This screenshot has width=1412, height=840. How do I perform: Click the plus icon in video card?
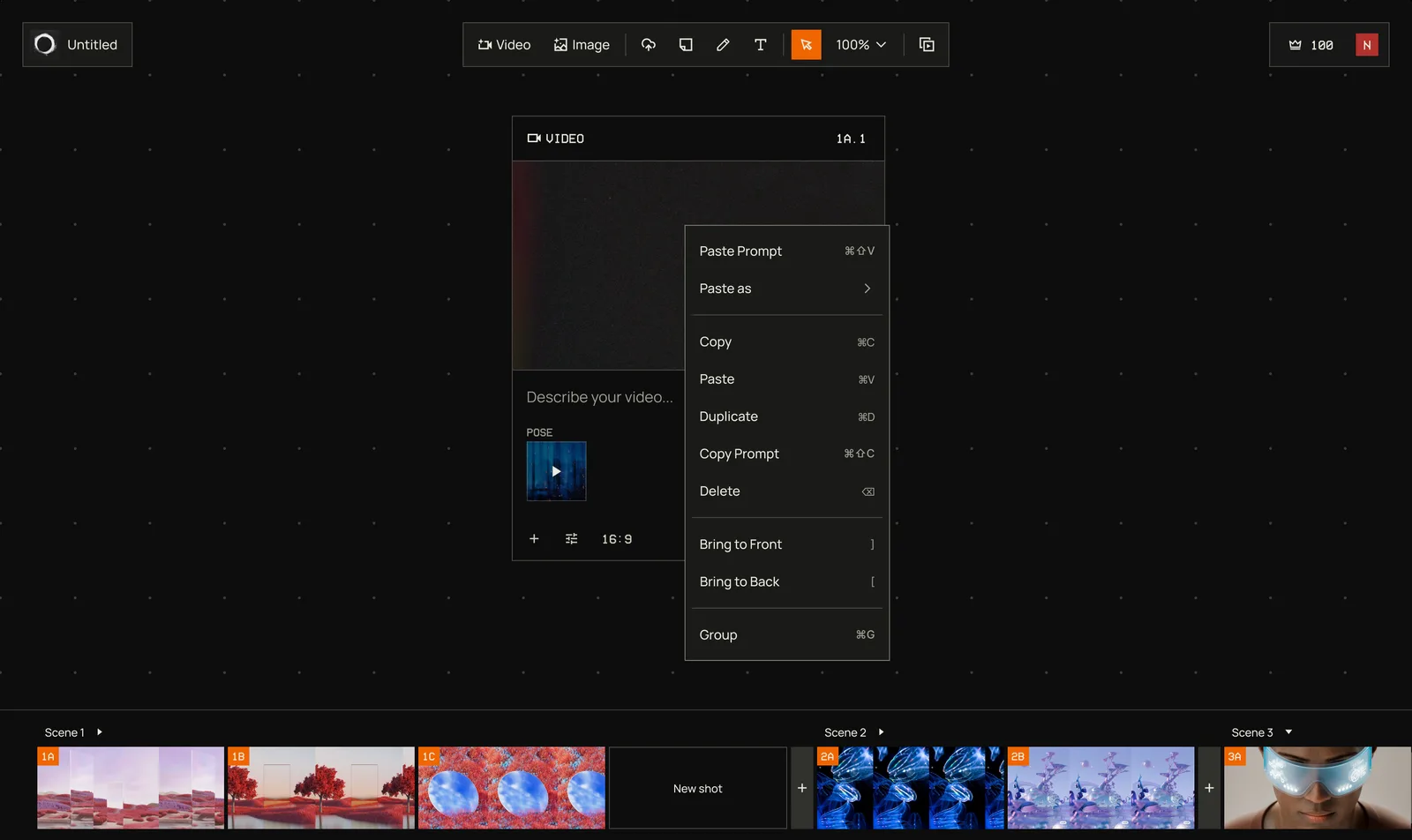(534, 538)
